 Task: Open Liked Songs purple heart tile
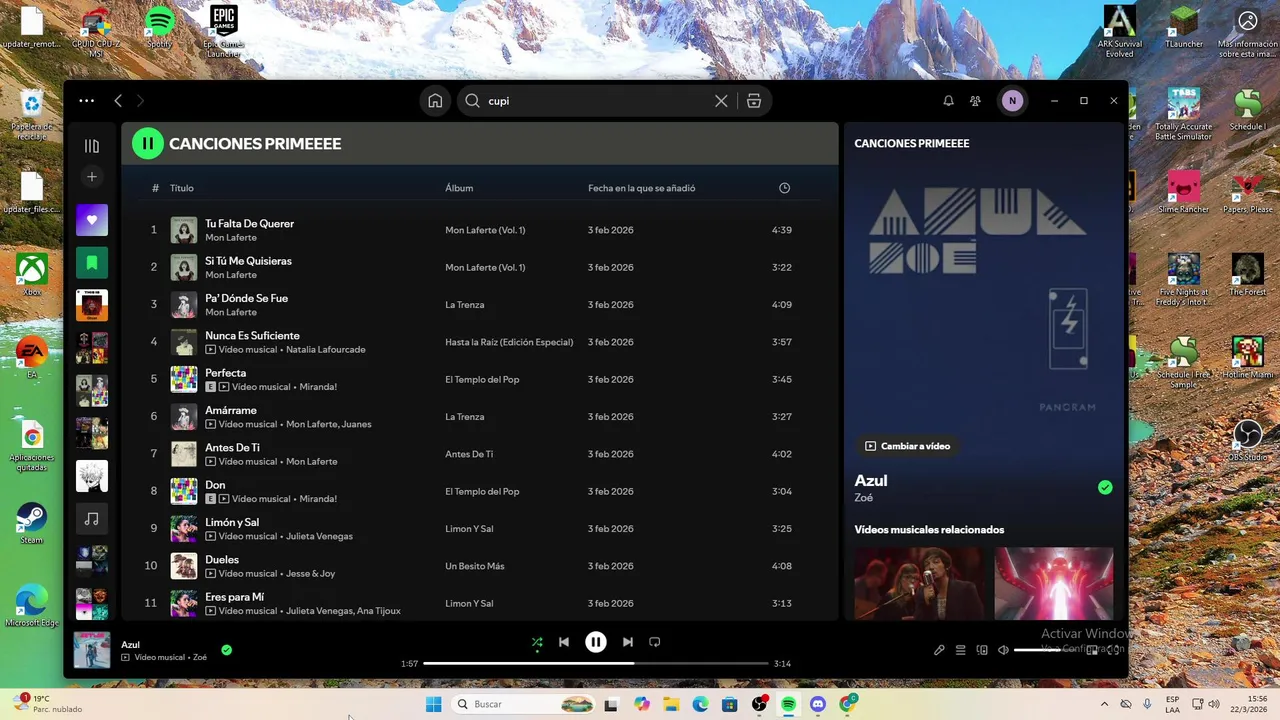coord(92,220)
